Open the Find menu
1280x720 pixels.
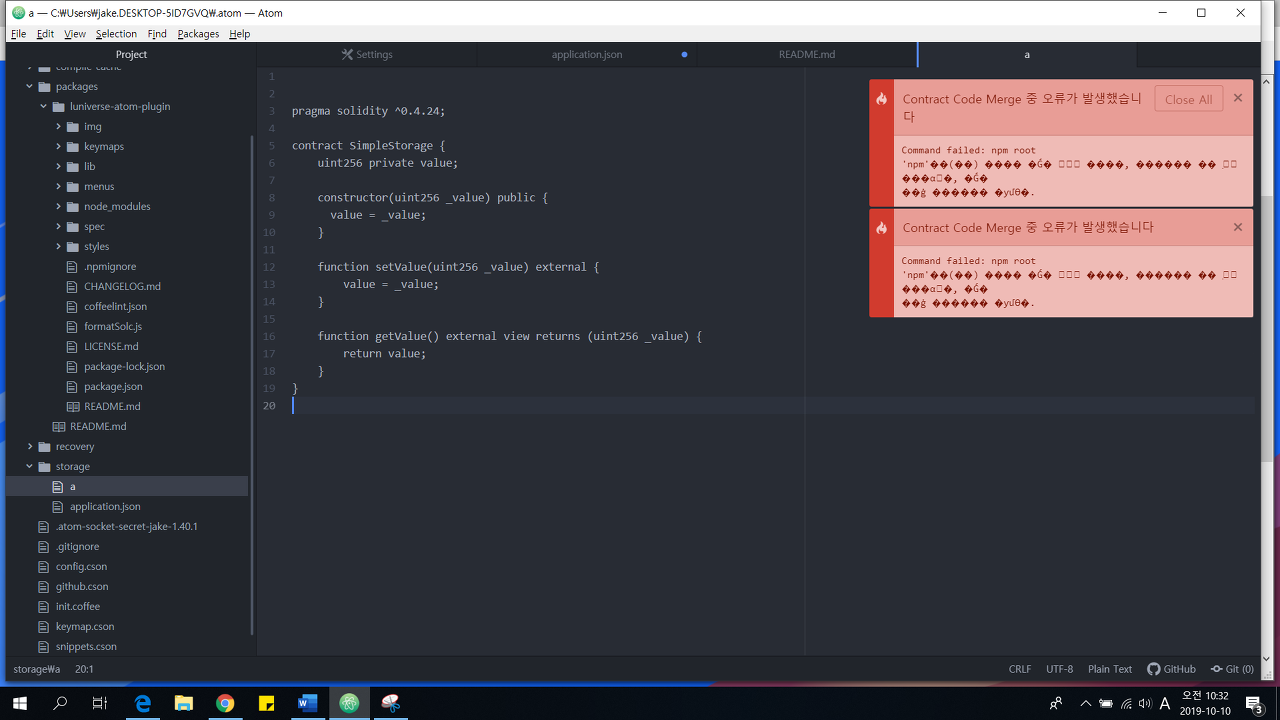(157, 34)
